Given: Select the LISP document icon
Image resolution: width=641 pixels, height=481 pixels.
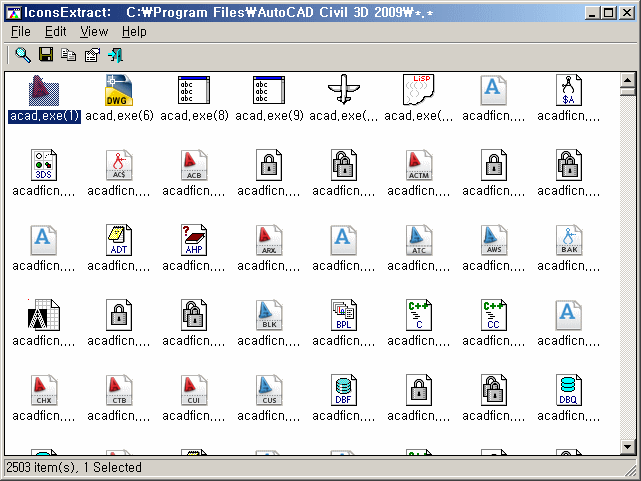Looking at the screenshot, I should click(419, 89).
